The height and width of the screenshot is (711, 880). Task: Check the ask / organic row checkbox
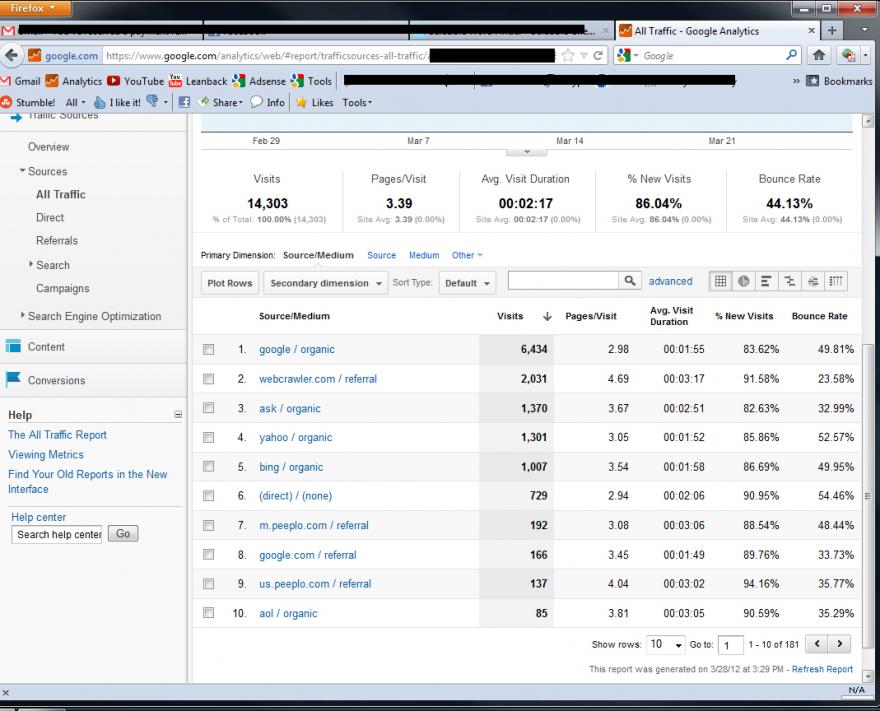(209, 408)
